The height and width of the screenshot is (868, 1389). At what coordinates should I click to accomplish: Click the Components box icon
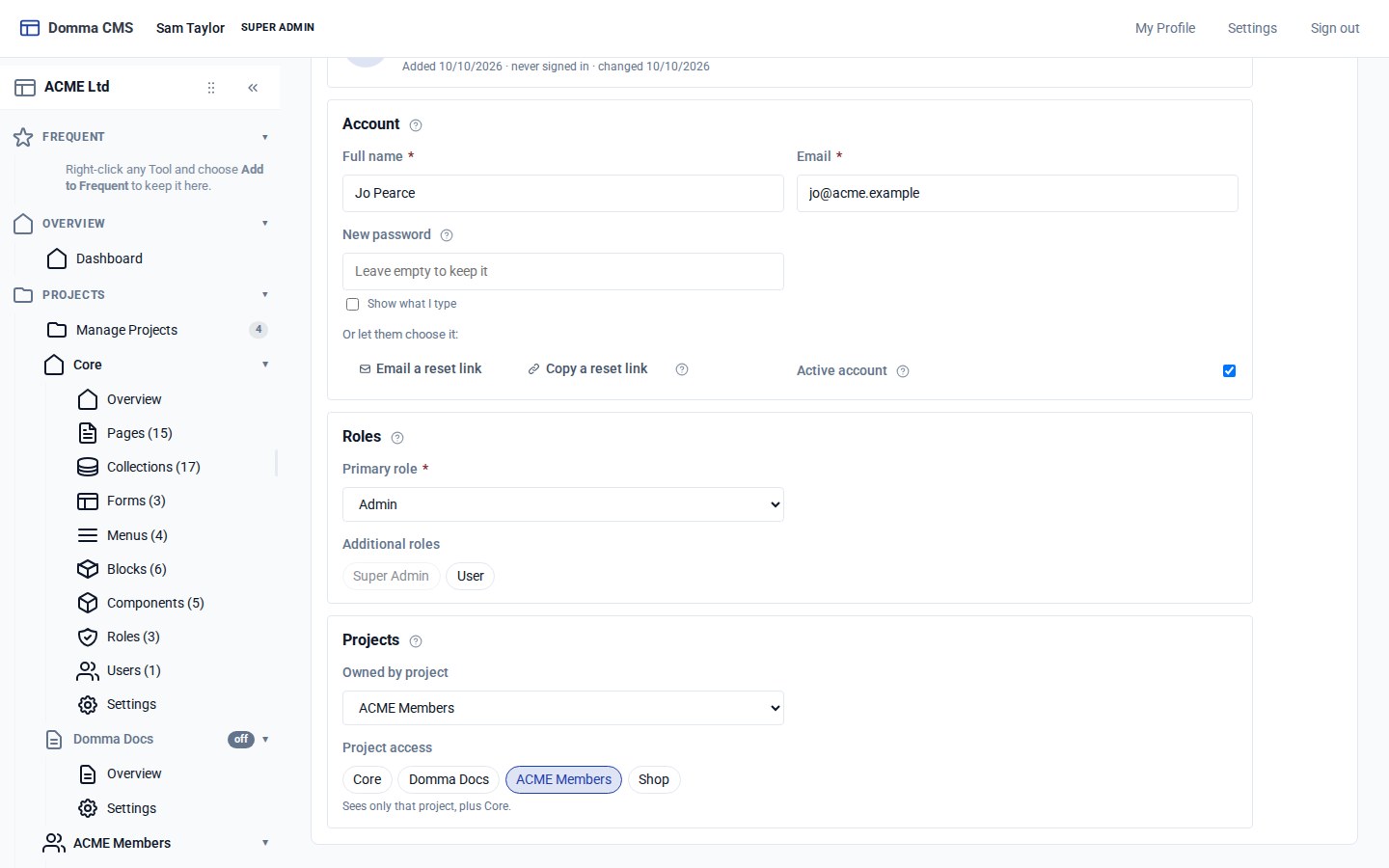[88, 603]
